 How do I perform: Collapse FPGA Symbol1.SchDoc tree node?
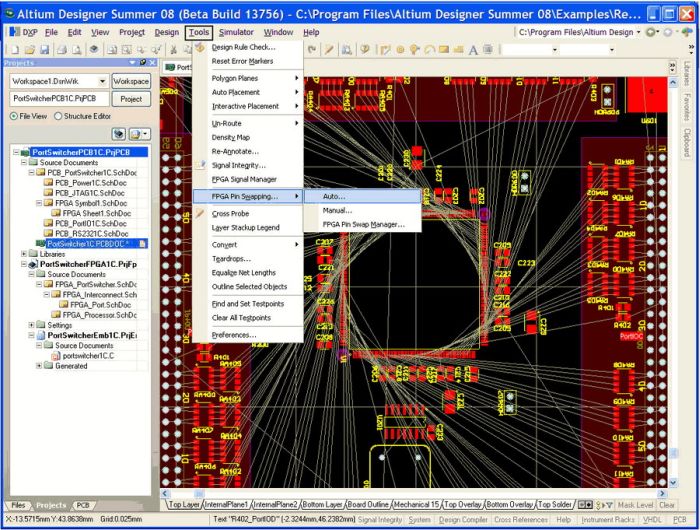pos(39,203)
